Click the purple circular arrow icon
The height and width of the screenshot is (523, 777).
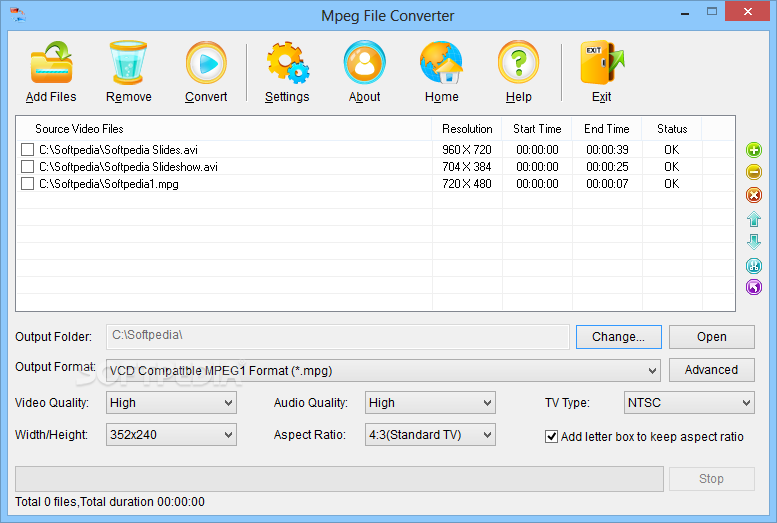(754, 287)
